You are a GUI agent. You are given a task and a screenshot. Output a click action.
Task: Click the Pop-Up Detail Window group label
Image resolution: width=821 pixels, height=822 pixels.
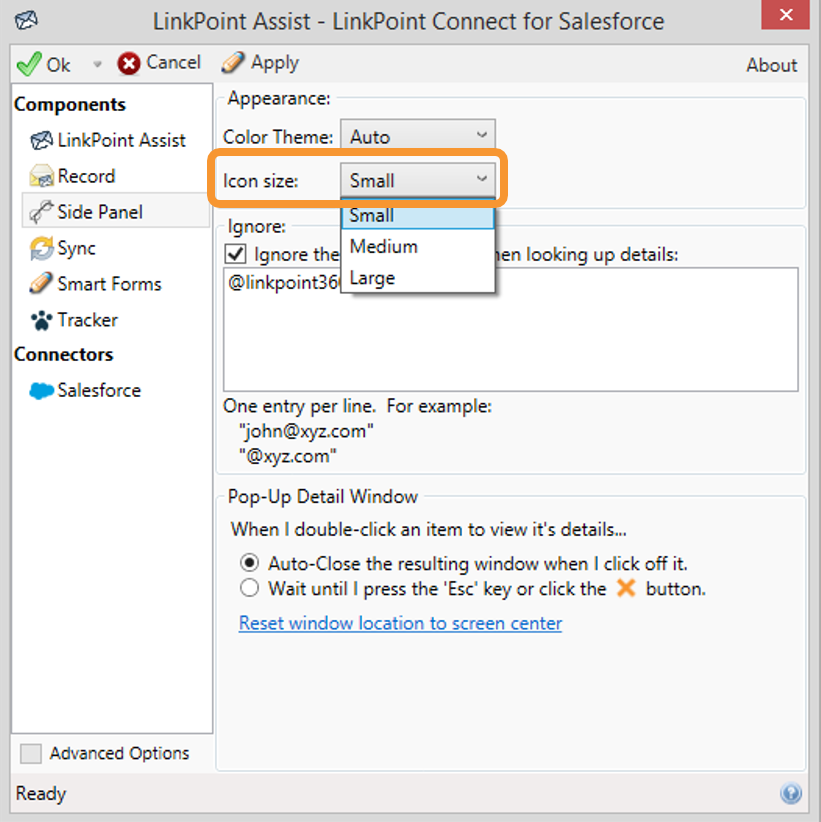[x=322, y=496]
